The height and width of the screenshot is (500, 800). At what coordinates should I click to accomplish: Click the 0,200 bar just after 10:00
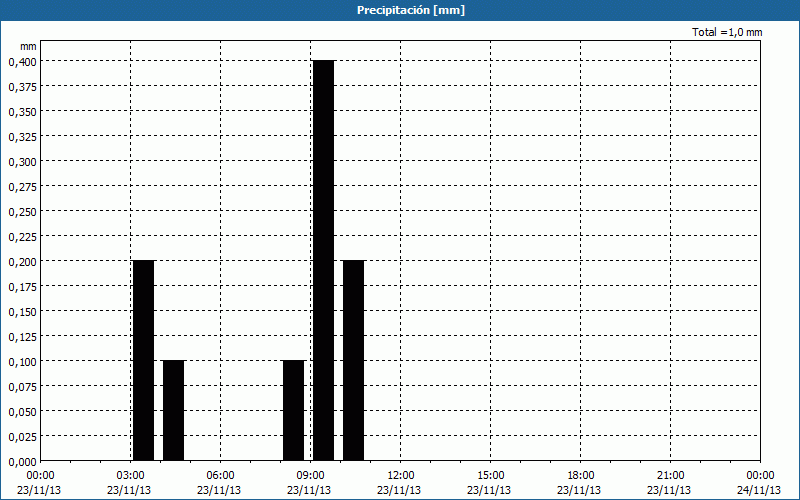[354, 360]
